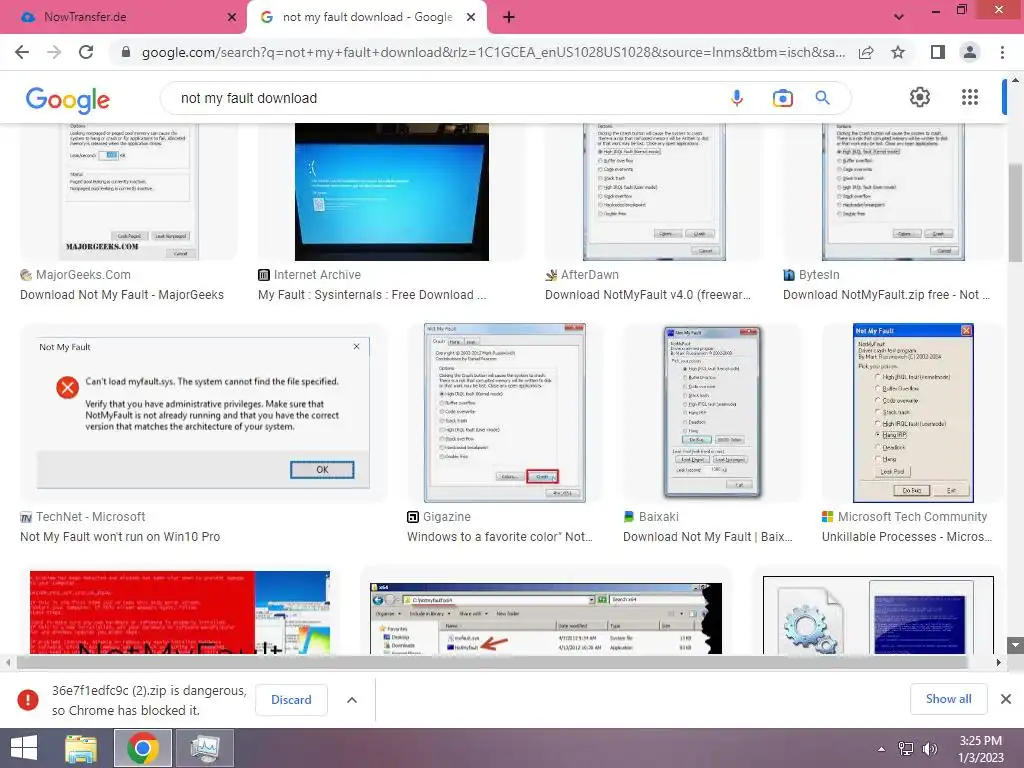Open Gigazine Windows favorite color result

pyautogui.click(x=500, y=537)
